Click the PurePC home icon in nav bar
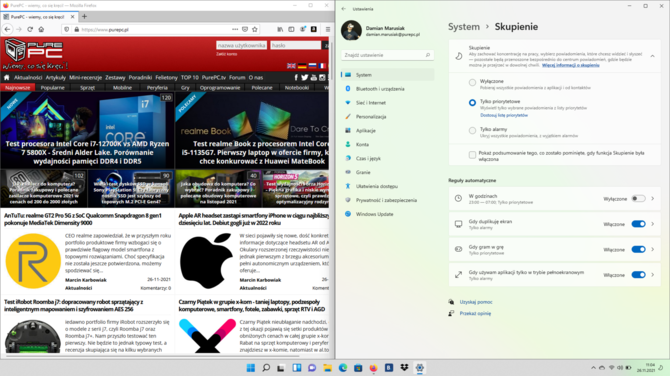This screenshot has height=376, width=670. tap(6, 77)
